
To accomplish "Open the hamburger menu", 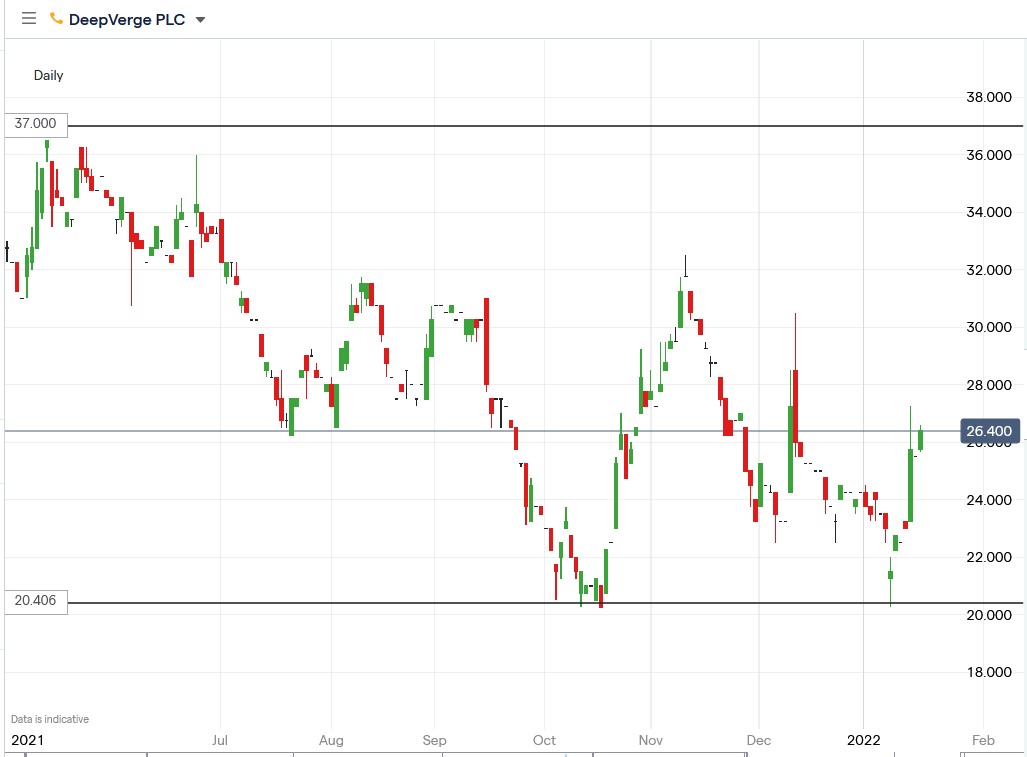I will (x=29, y=18).
